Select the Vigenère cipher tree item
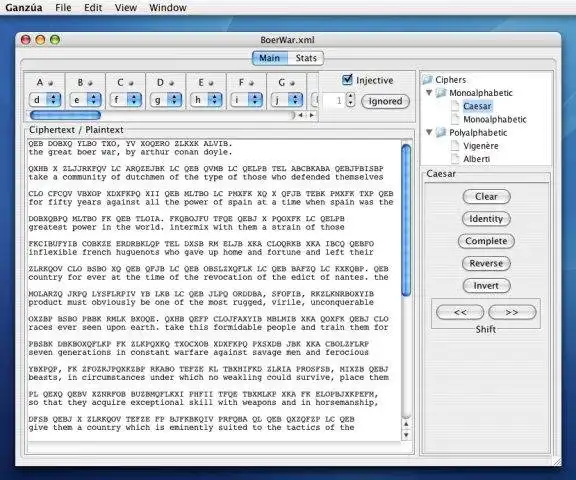The height and width of the screenshot is (480, 576). coord(480,146)
